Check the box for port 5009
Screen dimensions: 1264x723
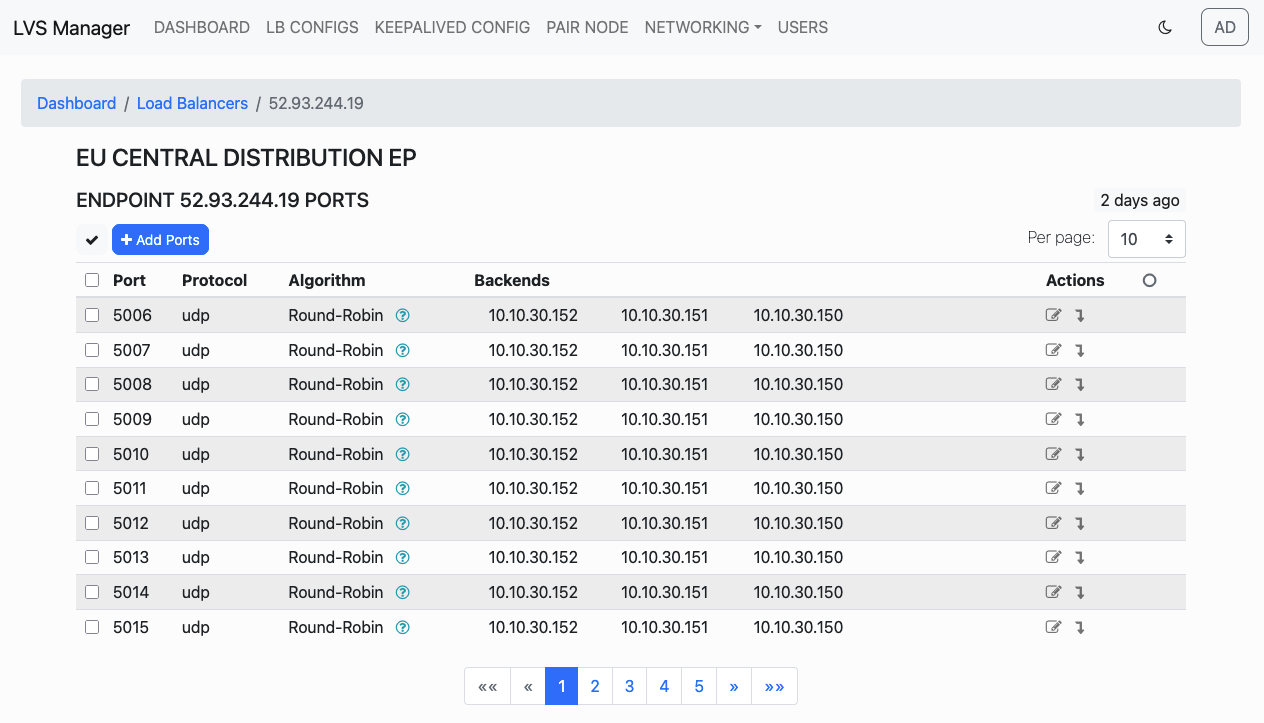coord(92,419)
